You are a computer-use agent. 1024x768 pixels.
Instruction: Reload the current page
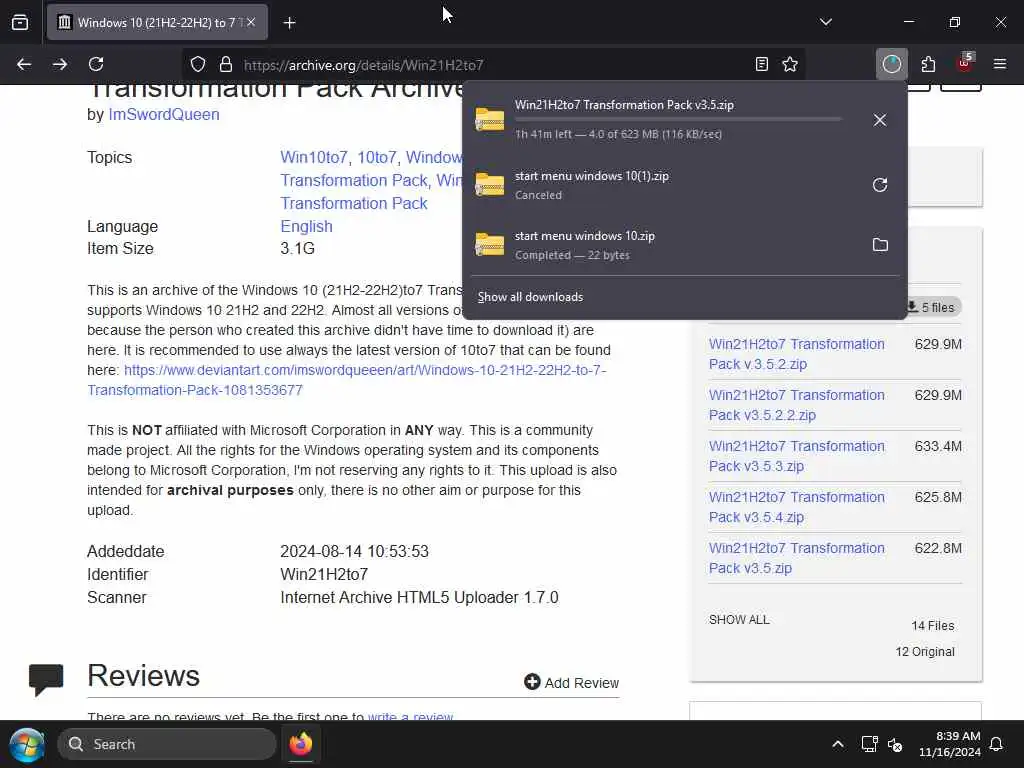pyautogui.click(x=96, y=65)
